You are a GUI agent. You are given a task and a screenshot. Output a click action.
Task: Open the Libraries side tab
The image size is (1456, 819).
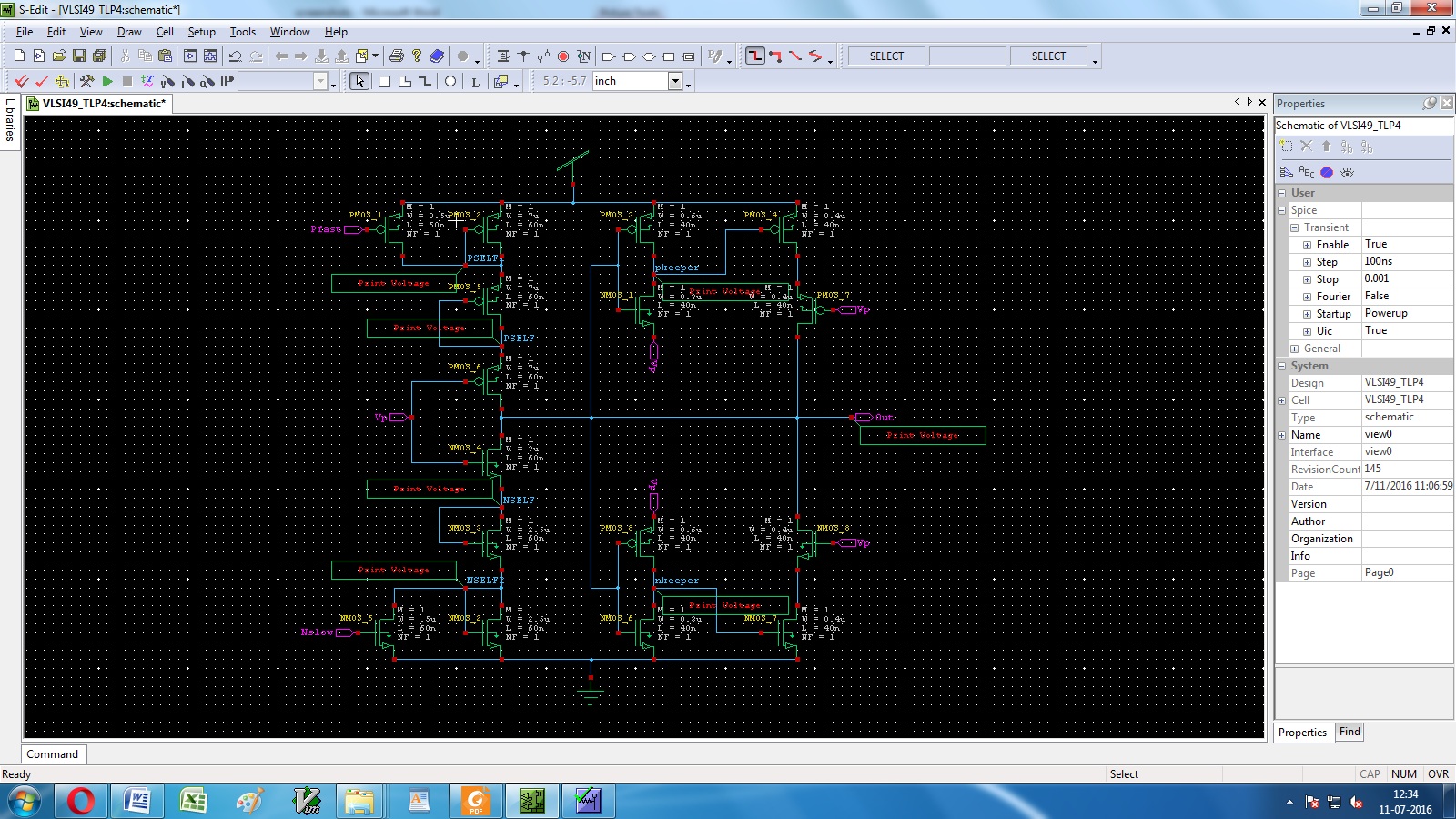pos(10,119)
